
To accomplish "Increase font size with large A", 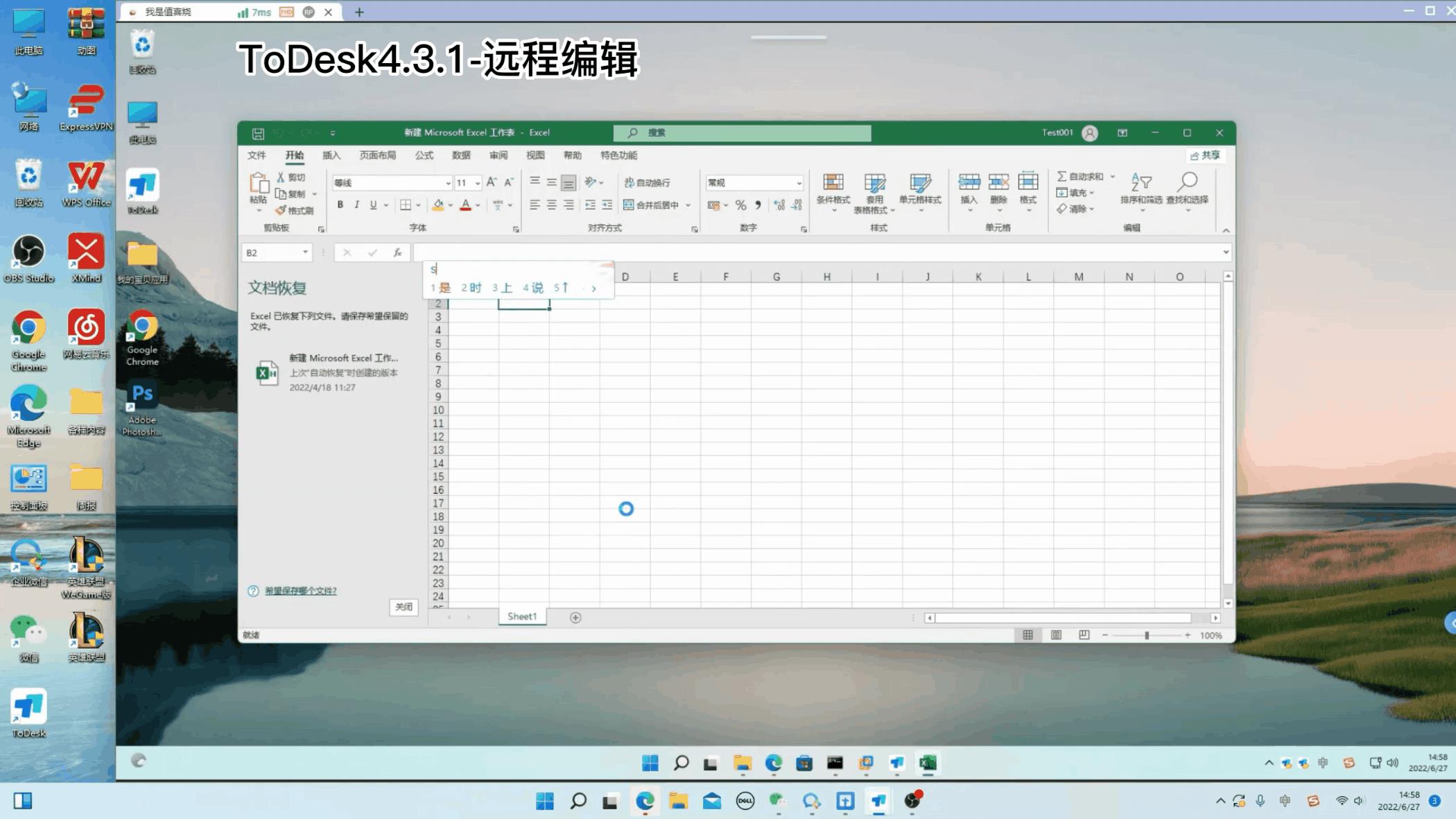I will [491, 182].
